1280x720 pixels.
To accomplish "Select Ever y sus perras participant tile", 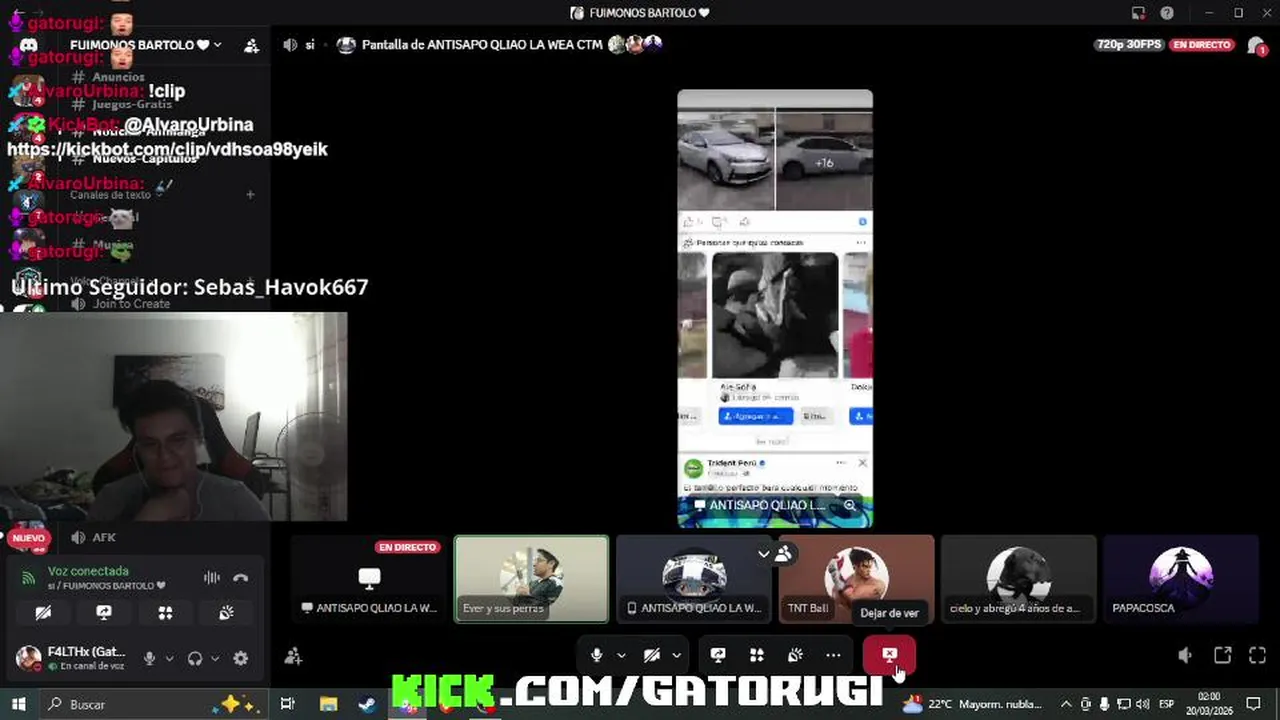I will click(x=531, y=579).
